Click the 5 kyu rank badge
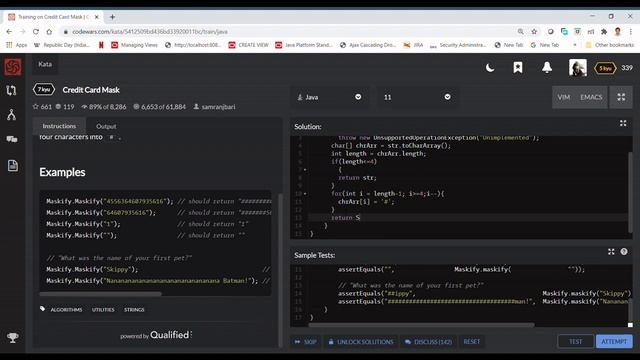This screenshot has height=360, width=640. [x=605, y=68]
